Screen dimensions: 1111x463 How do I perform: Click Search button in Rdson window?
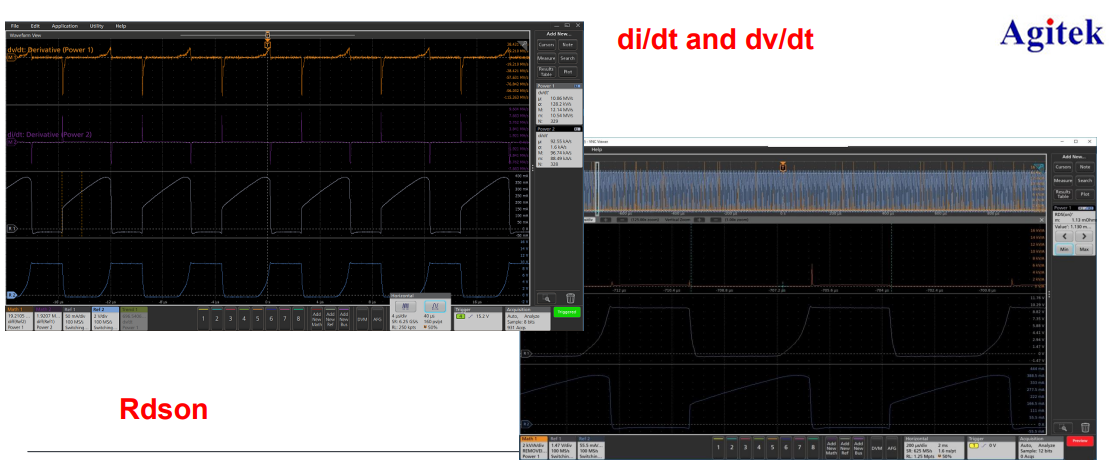1084,180
